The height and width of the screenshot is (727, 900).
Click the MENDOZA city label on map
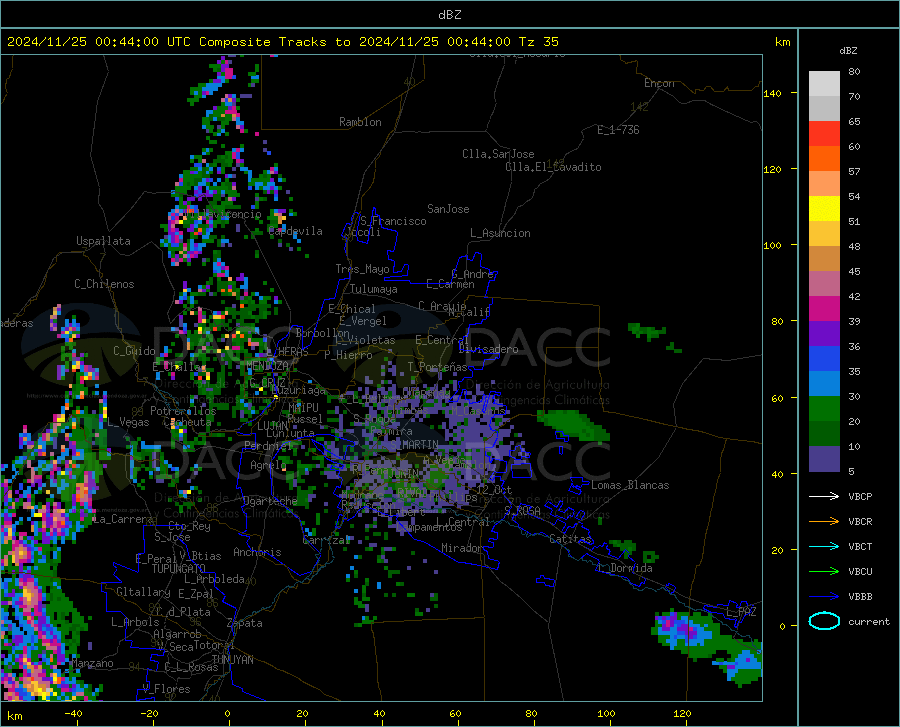pyautogui.click(x=267, y=366)
